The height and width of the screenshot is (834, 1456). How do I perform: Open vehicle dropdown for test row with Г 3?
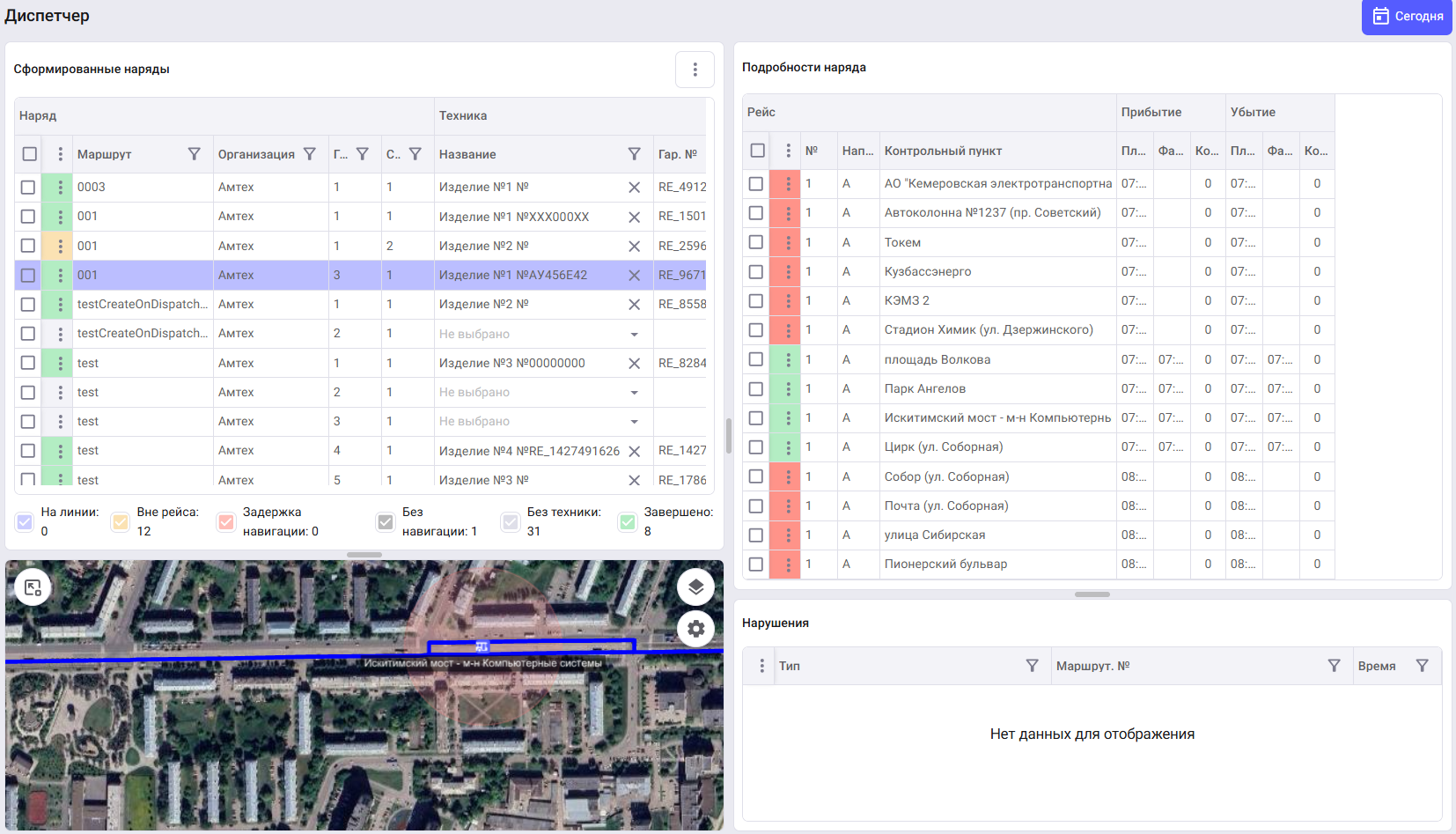634,422
